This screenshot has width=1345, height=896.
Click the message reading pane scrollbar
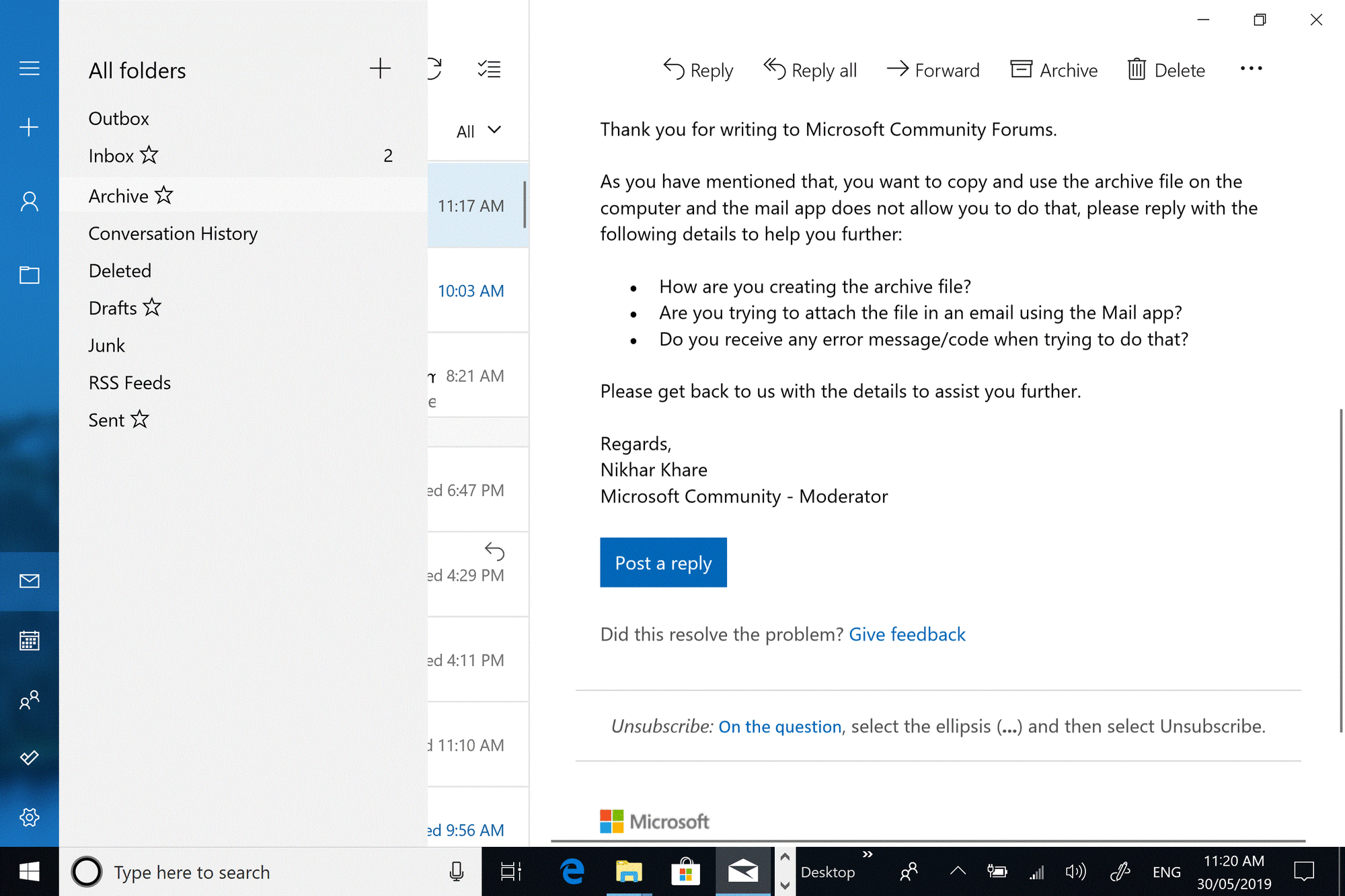click(x=1341, y=570)
